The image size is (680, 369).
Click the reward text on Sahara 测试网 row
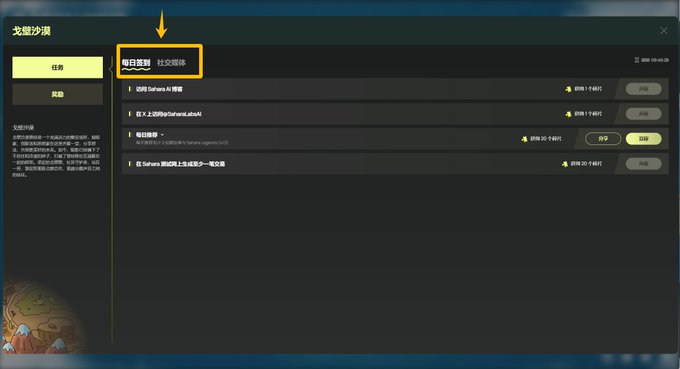tap(586, 164)
